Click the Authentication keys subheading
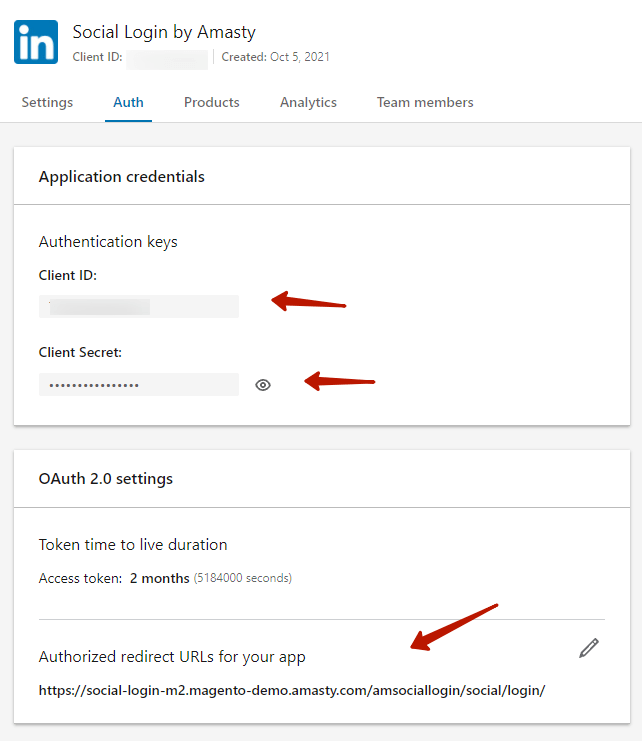 click(108, 242)
